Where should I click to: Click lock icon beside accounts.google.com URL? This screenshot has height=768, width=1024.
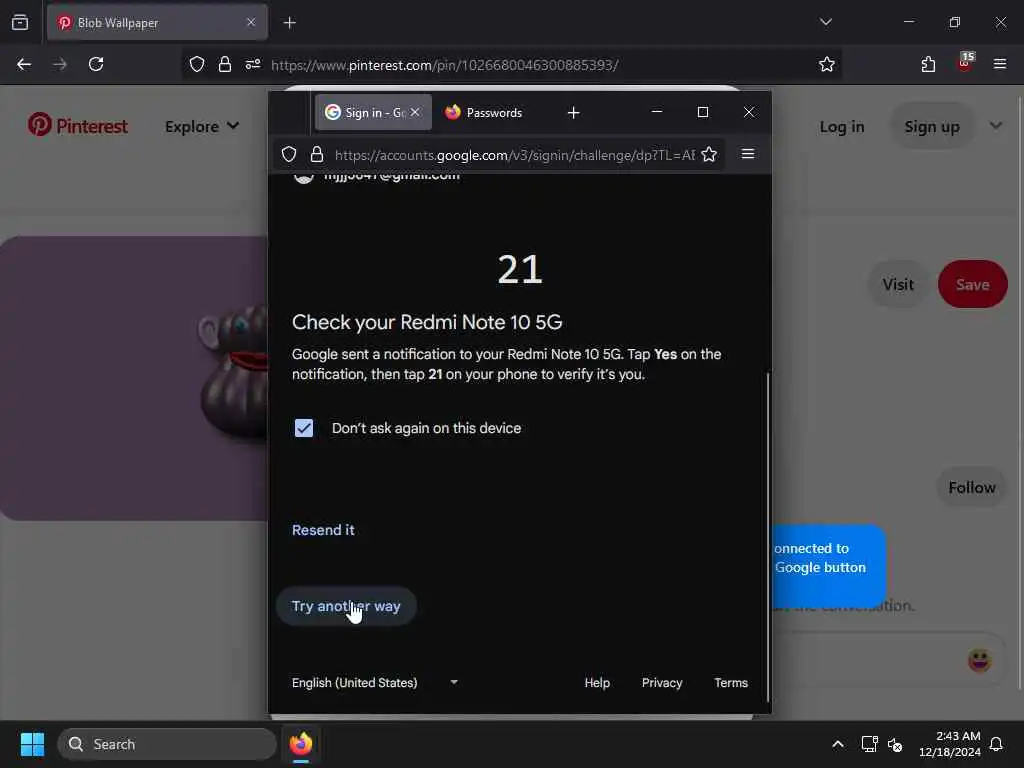pos(317,155)
